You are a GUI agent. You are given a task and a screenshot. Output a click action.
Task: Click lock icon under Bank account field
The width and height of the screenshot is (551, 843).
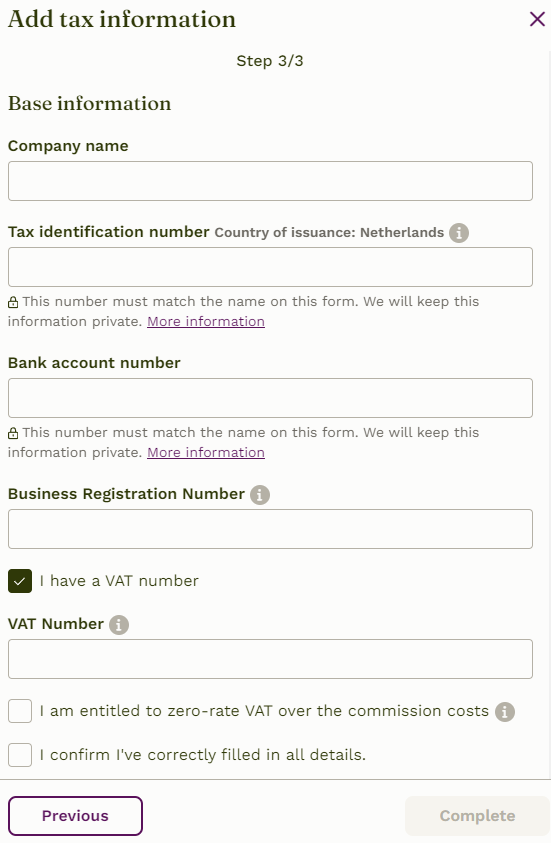[x=13, y=433]
